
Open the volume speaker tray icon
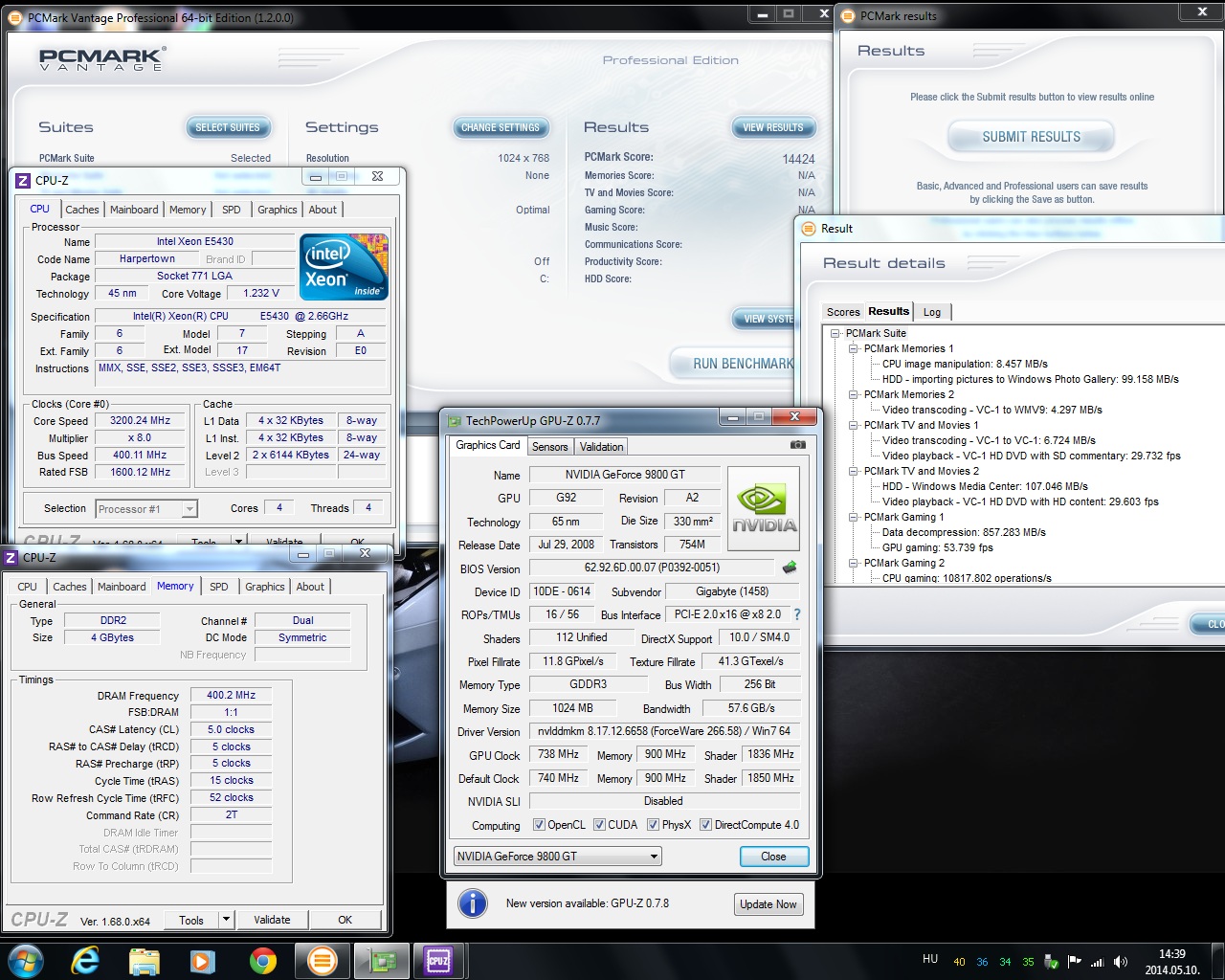1120,962
